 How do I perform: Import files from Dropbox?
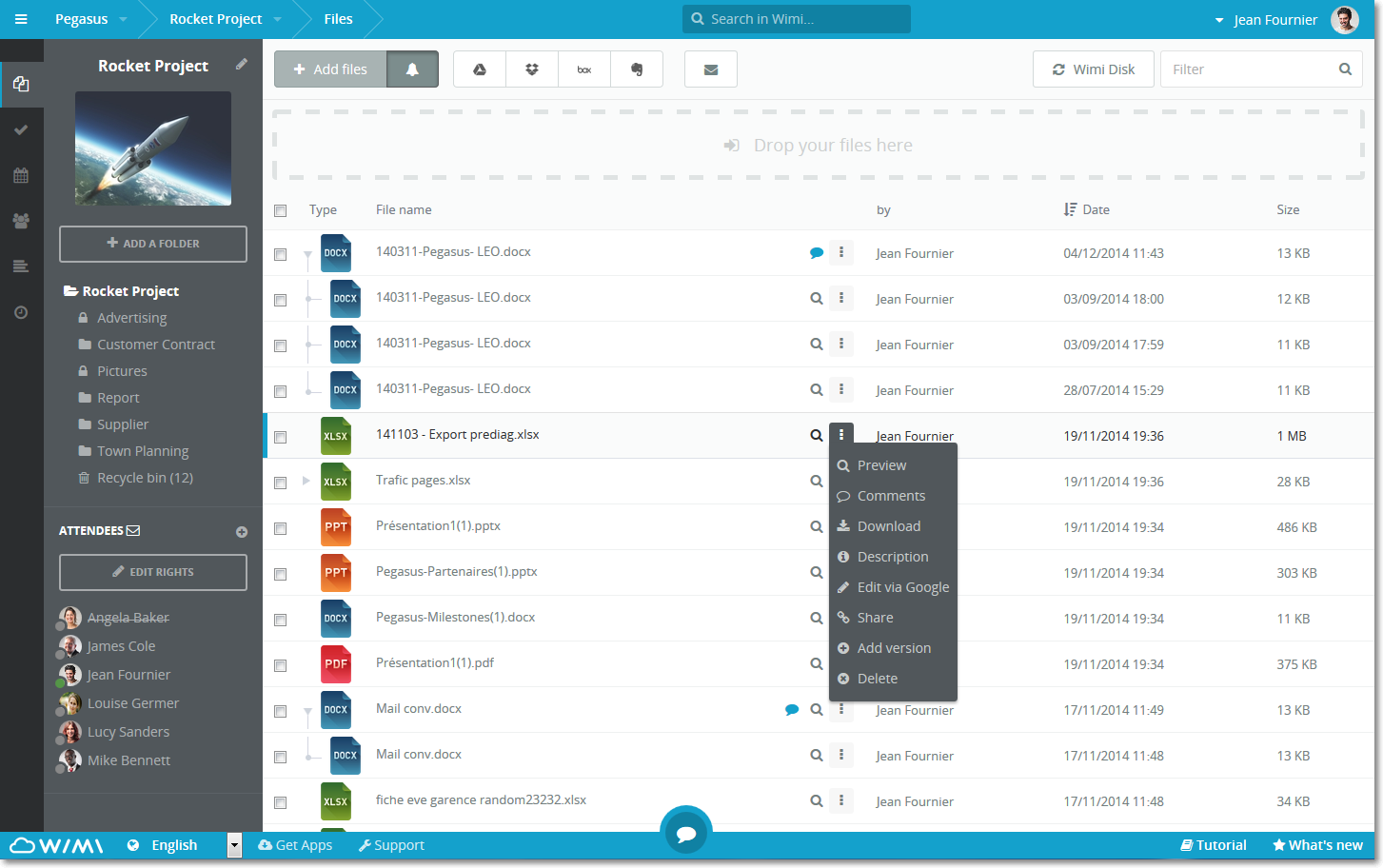tap(532, 69)
